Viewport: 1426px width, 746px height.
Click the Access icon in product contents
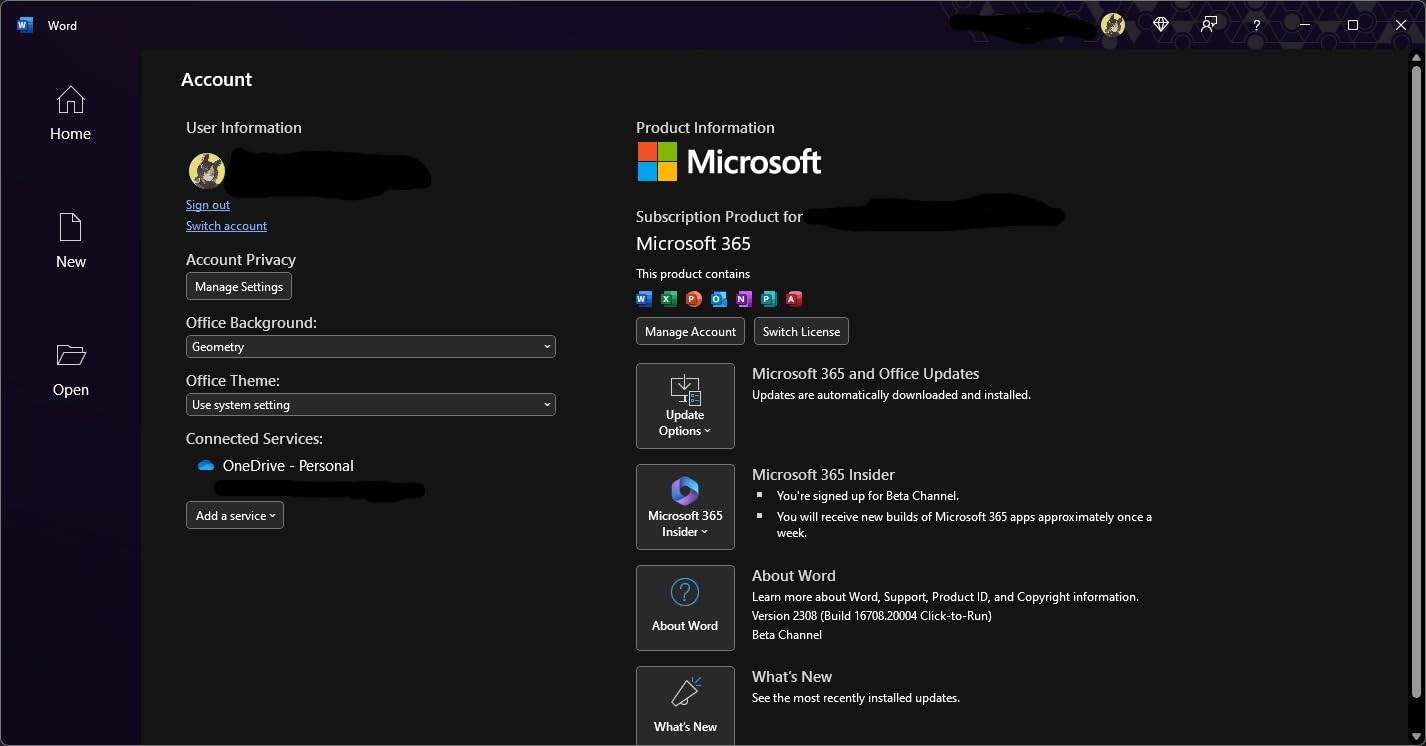(793, 298)
